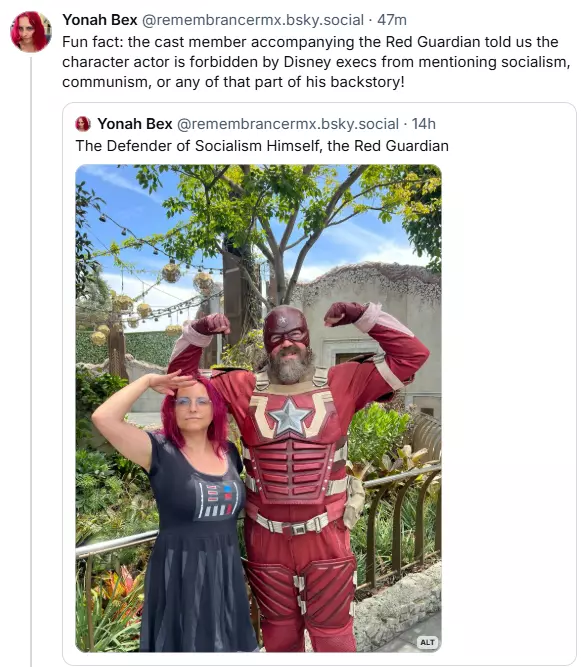
Task: Open Yonah Bex's large profile avatar
Action: (31, 32)
